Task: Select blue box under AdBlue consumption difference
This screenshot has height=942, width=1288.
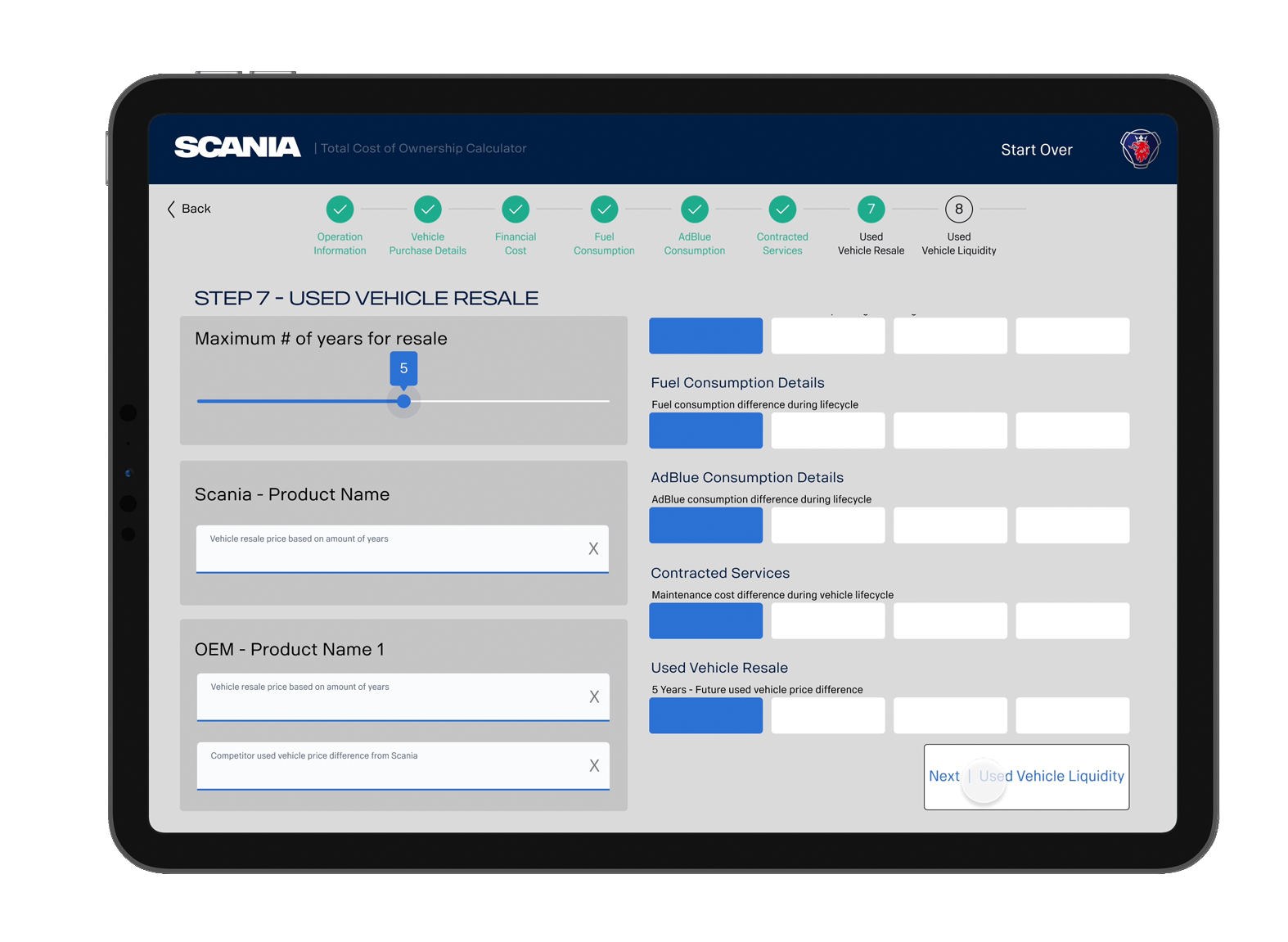Action: [705, 525]
